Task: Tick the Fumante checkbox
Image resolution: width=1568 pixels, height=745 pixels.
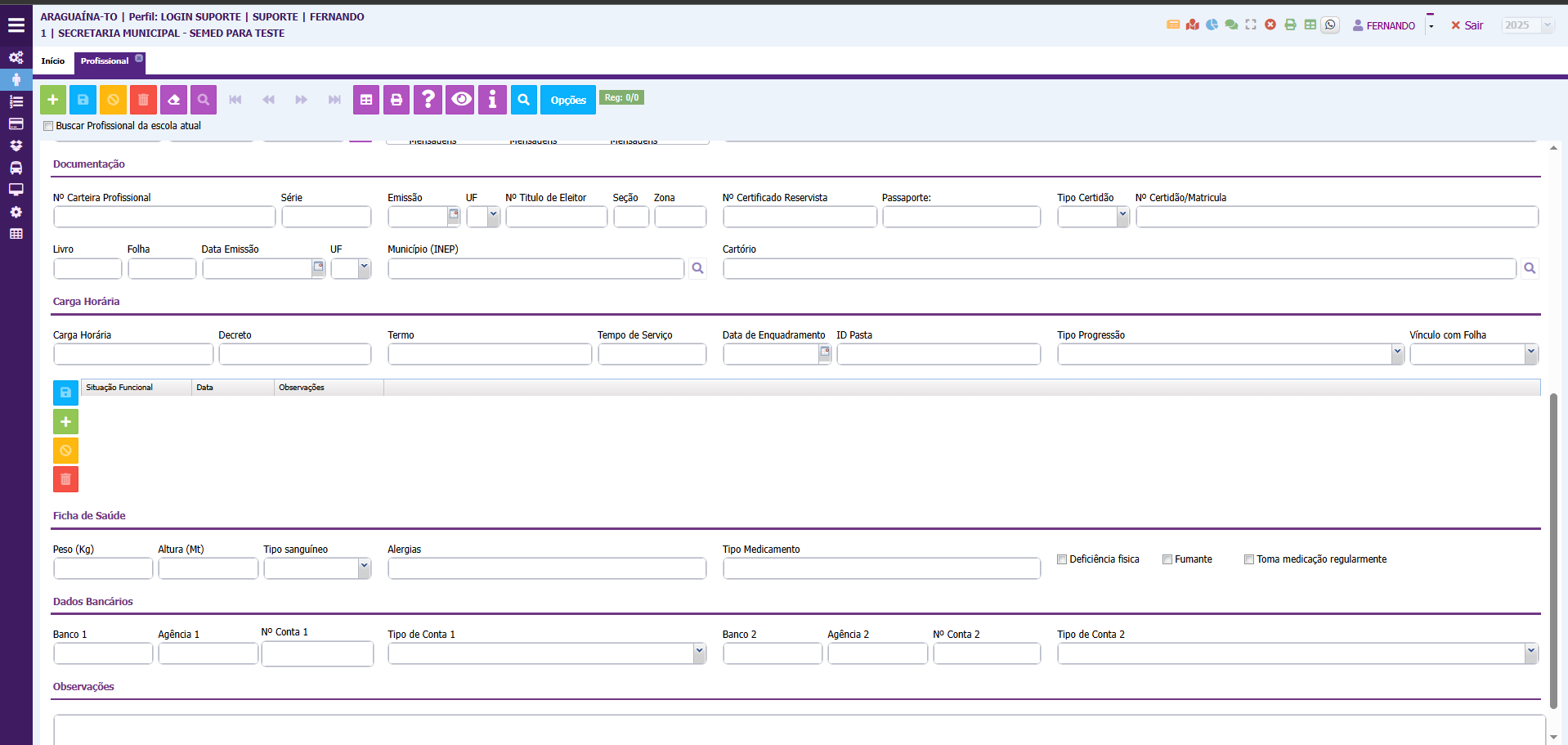Action: click(1167, 559)
